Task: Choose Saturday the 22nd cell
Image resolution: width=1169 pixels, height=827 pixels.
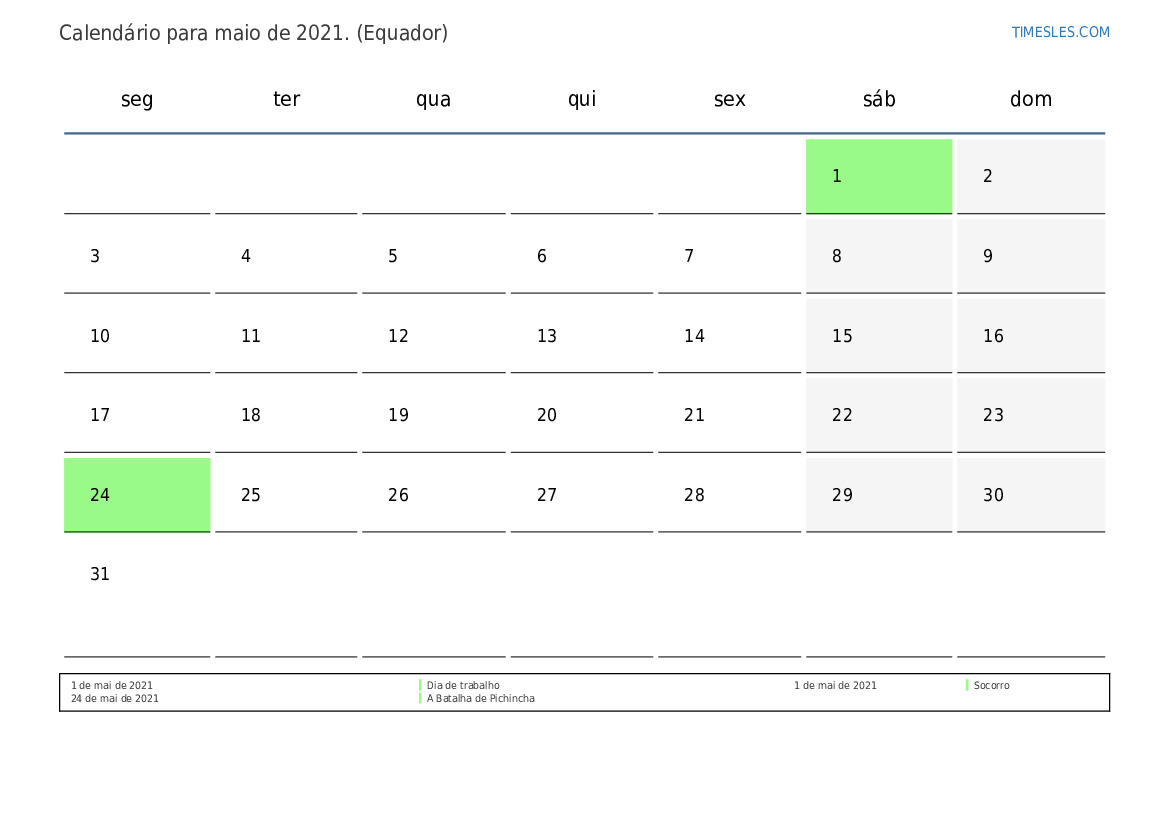Action: tap(878, 415)
